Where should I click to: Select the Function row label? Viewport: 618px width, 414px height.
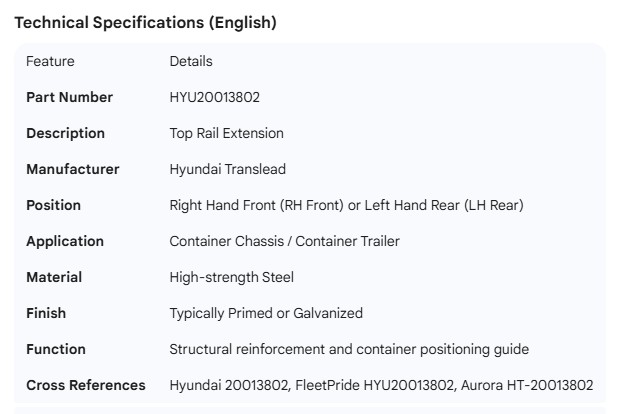click(x=56, y=349)
